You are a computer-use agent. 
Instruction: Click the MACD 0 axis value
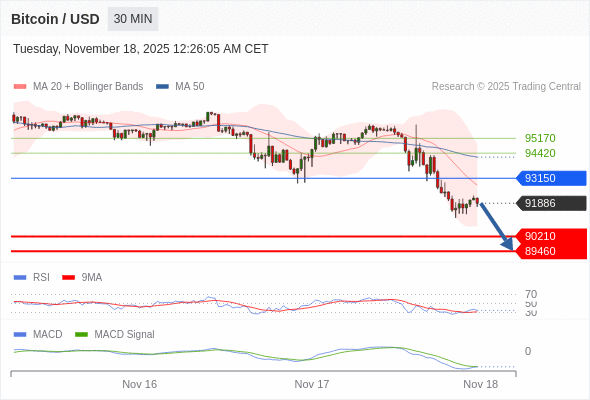[528, 351]
